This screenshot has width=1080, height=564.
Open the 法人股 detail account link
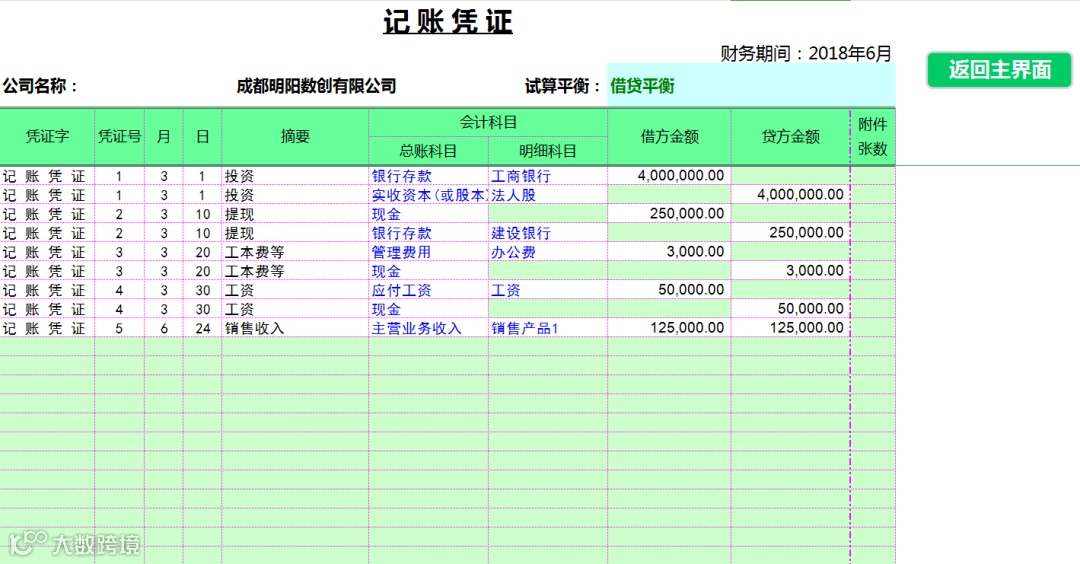click(x=513, y=195)
